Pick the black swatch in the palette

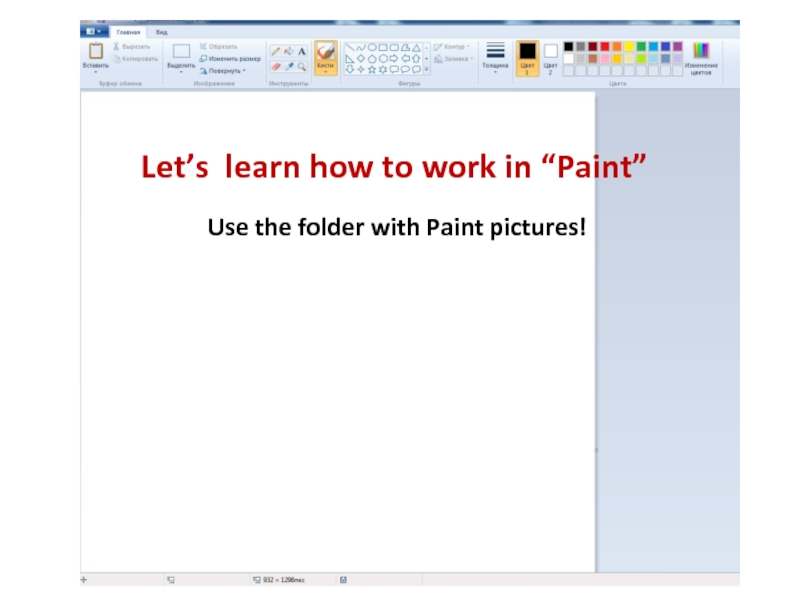point(569,47)
